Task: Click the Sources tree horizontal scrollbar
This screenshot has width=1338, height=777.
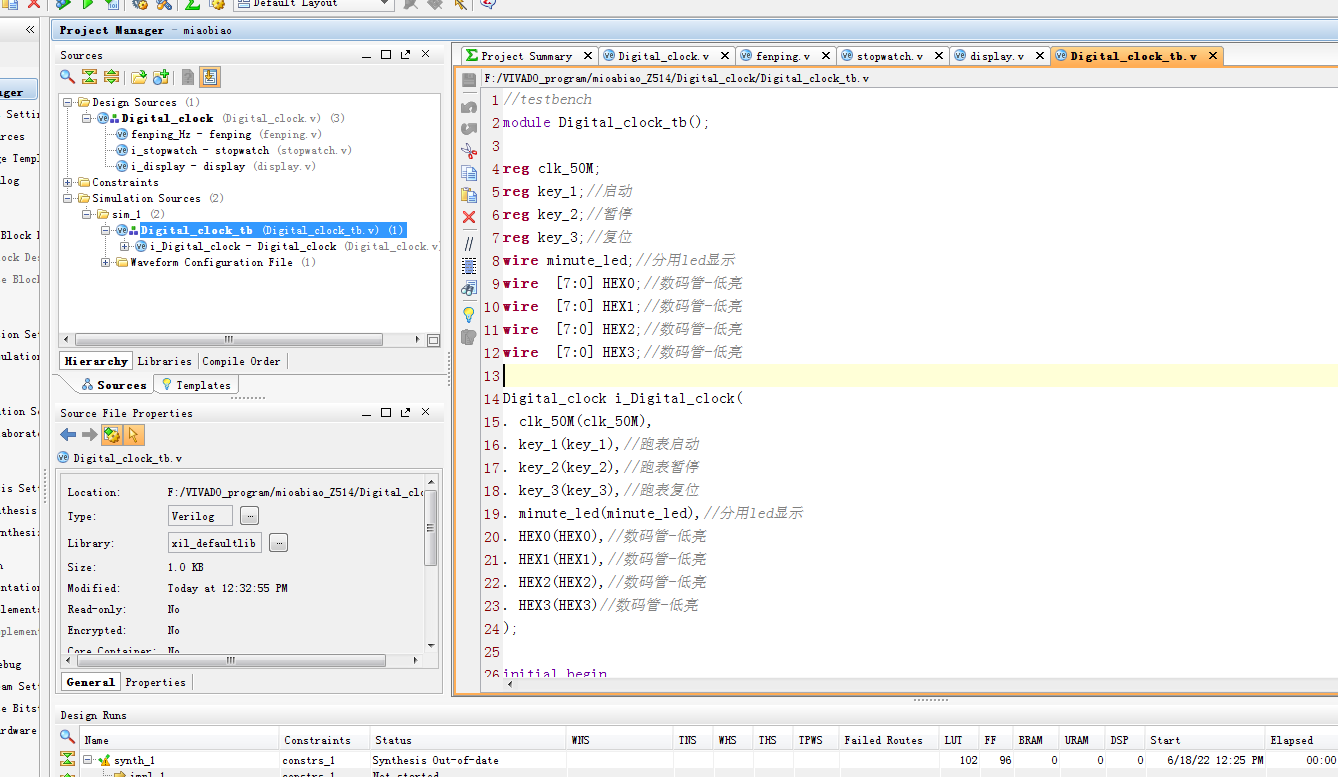Action: click(228, 339)
